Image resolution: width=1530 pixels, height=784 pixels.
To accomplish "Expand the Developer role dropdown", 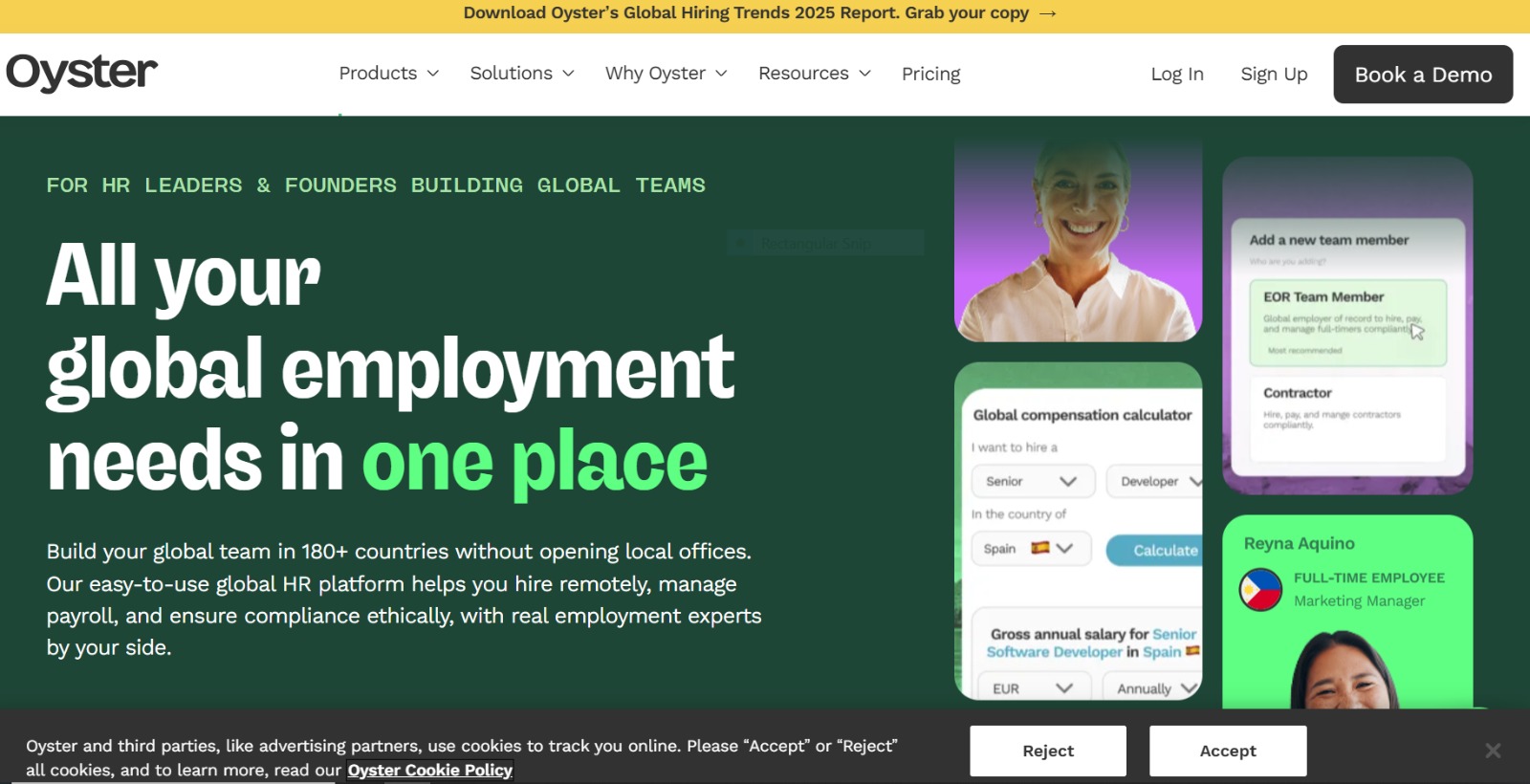I will point(1155,481).
